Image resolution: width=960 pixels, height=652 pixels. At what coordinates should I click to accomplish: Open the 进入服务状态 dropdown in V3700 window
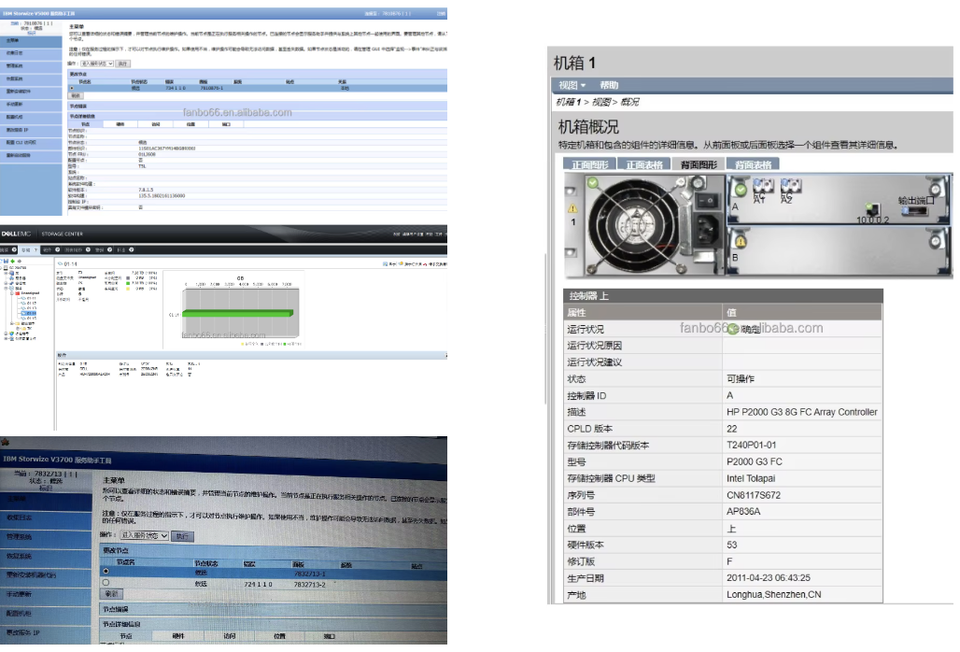(144, 535)
